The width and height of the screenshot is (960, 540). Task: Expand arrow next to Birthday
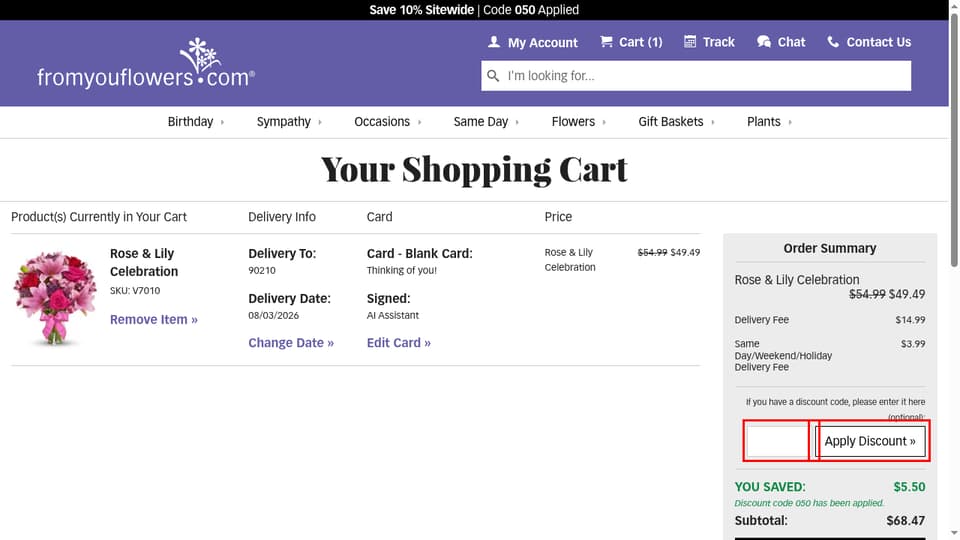[222, 122]
